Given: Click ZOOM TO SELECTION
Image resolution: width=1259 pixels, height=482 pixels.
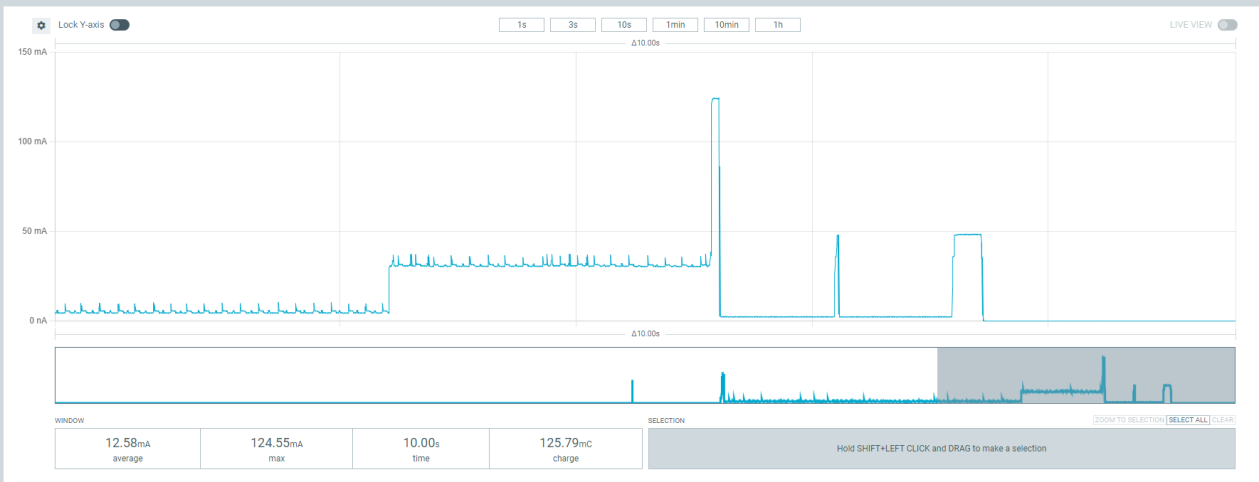Looking at the screenshot, I should (x=1129, y=420).
